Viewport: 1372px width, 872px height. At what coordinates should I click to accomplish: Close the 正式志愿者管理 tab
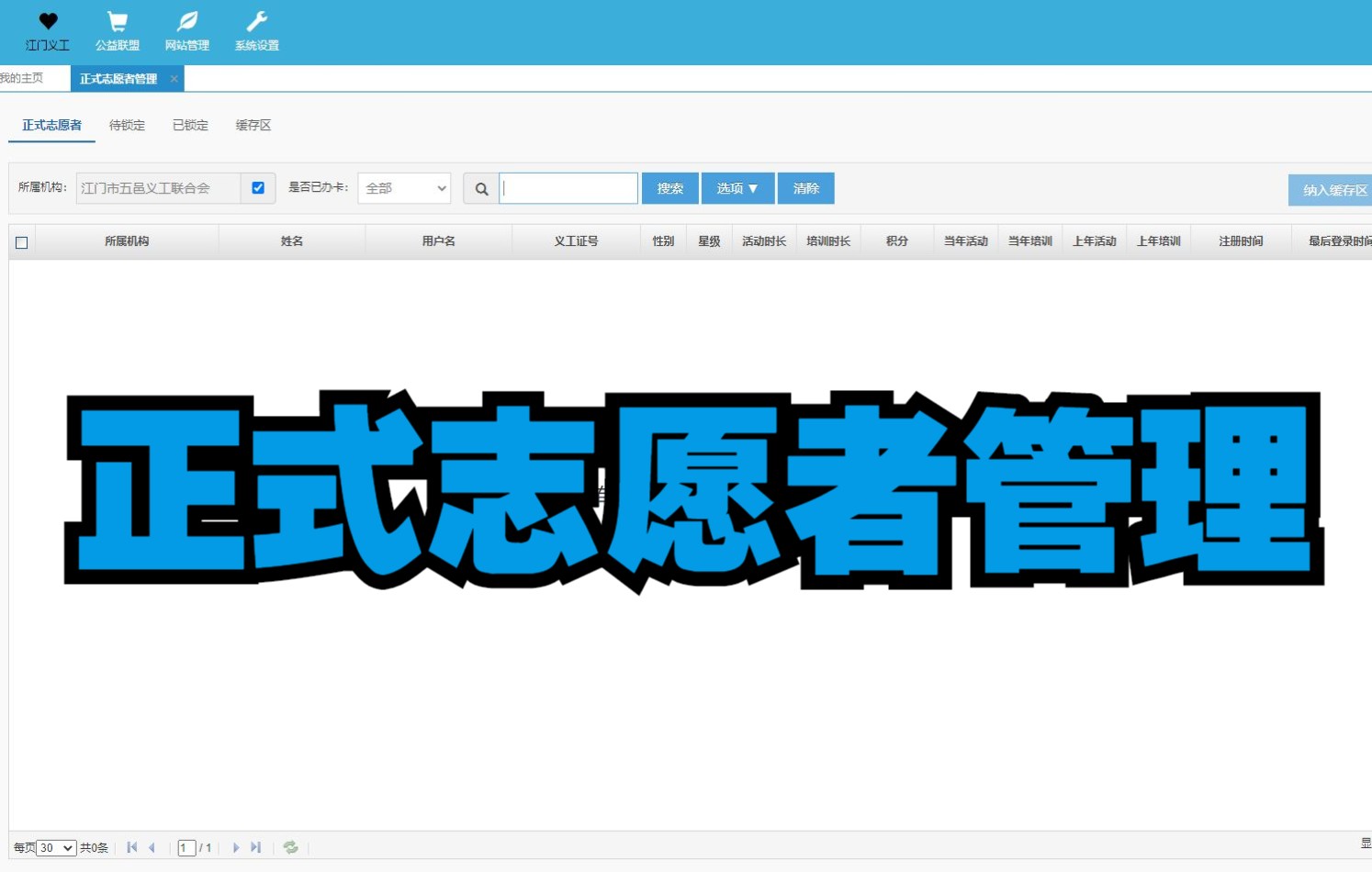click(x=174, y=79)
